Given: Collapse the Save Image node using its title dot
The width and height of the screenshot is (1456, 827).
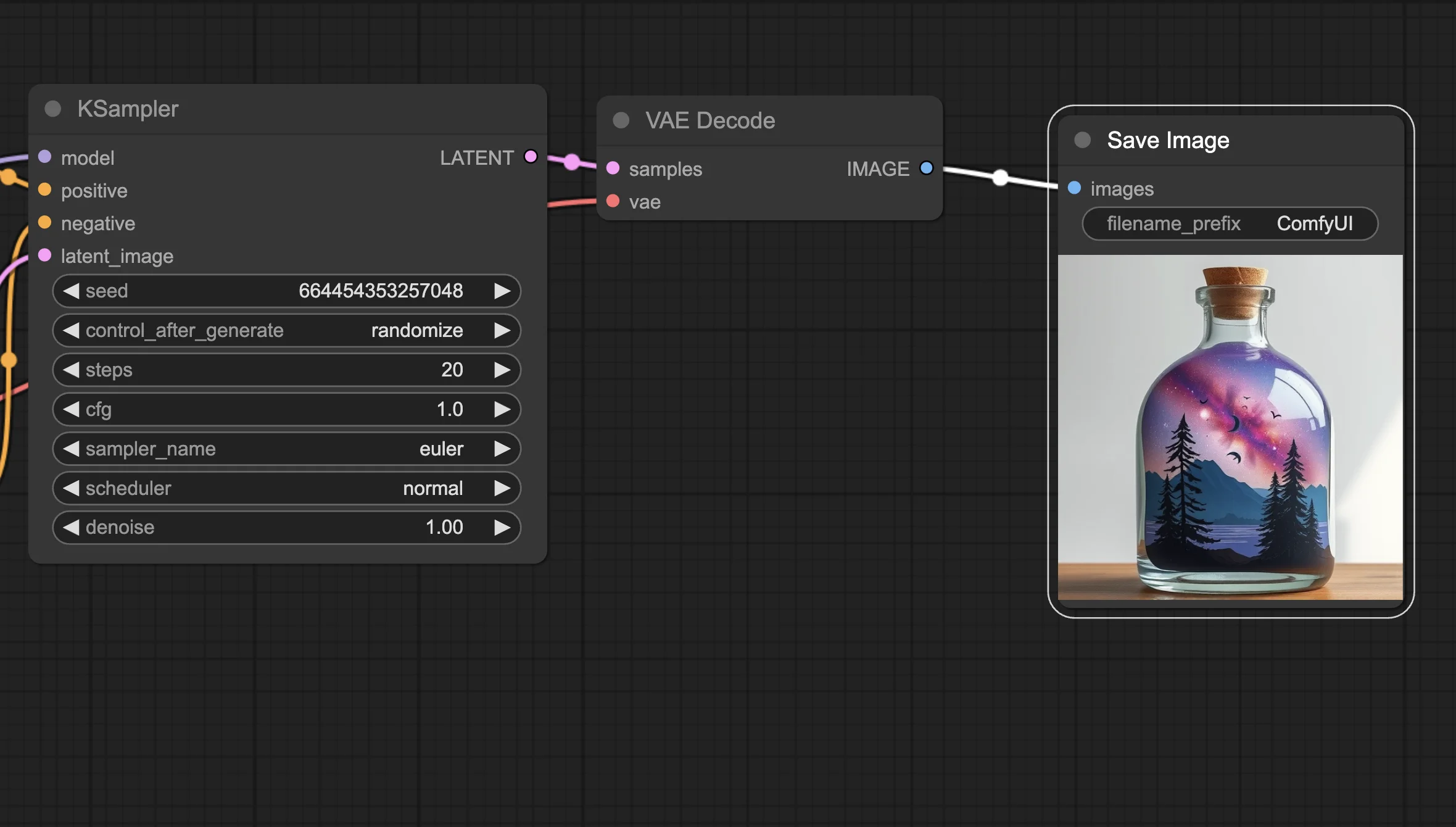Looking at the screenshot, I should coord(1082,140).
